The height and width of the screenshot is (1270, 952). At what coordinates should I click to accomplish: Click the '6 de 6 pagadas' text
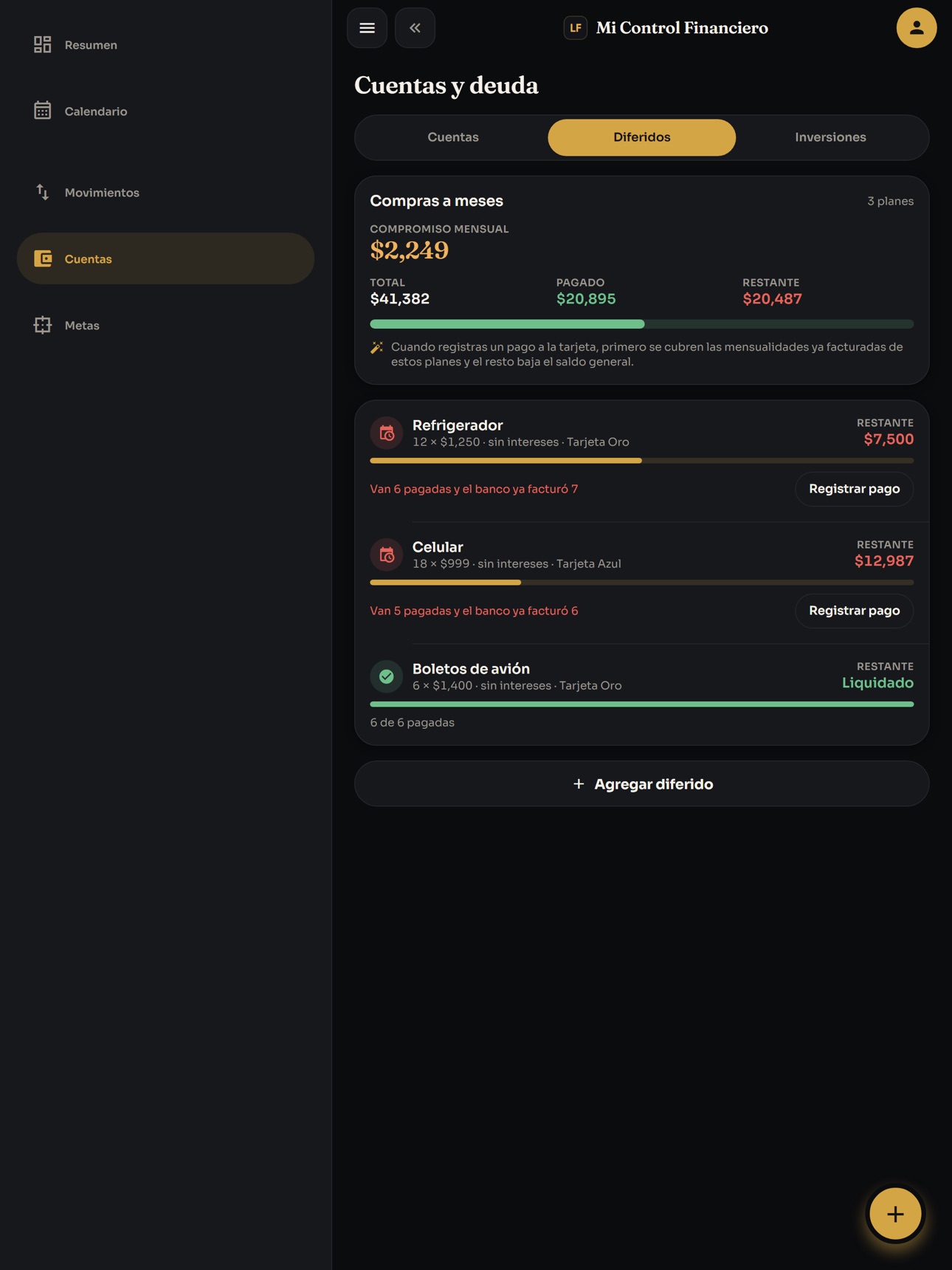[413, 723]
